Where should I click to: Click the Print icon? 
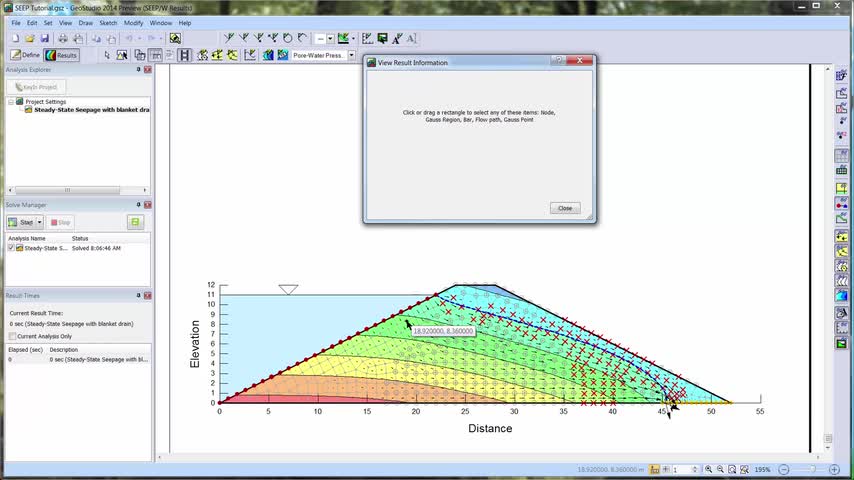coord(63,39)
